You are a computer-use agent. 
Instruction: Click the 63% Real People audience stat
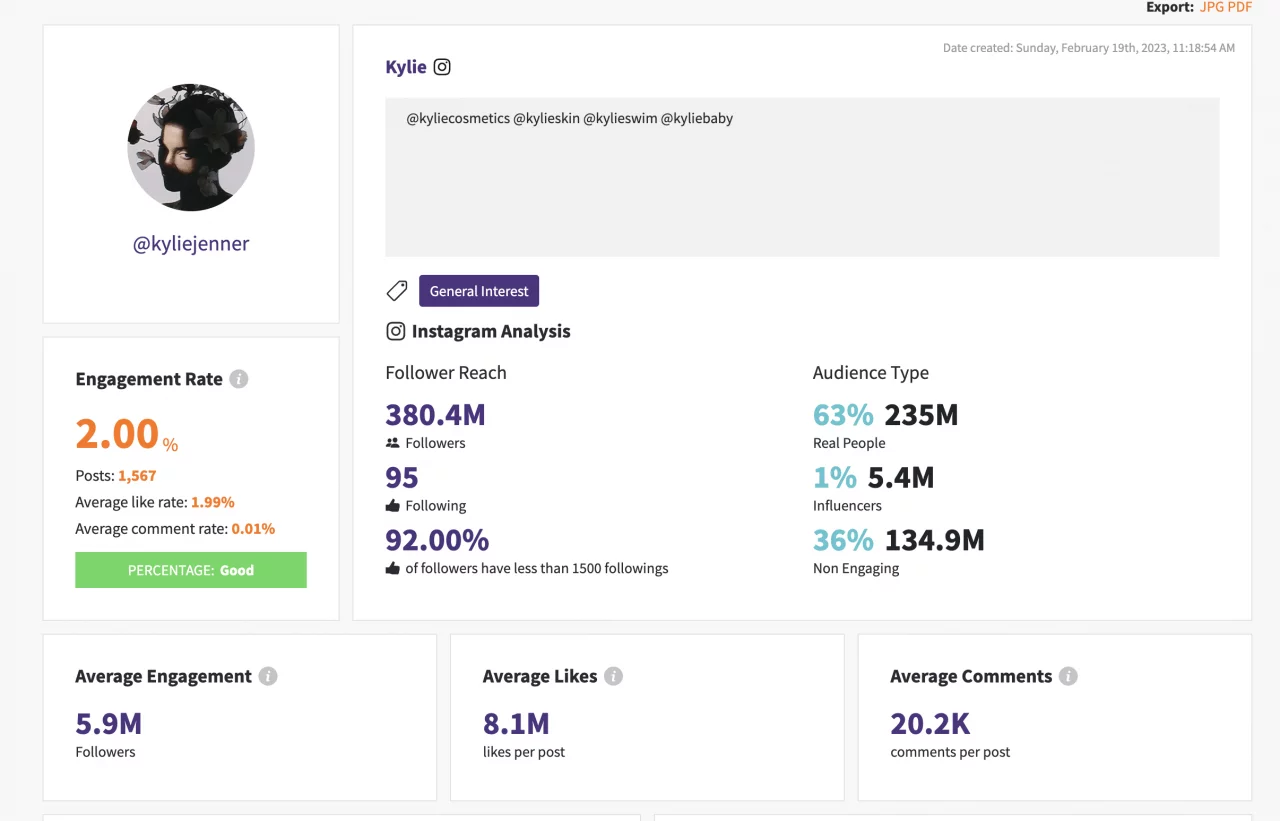(843, 414)
